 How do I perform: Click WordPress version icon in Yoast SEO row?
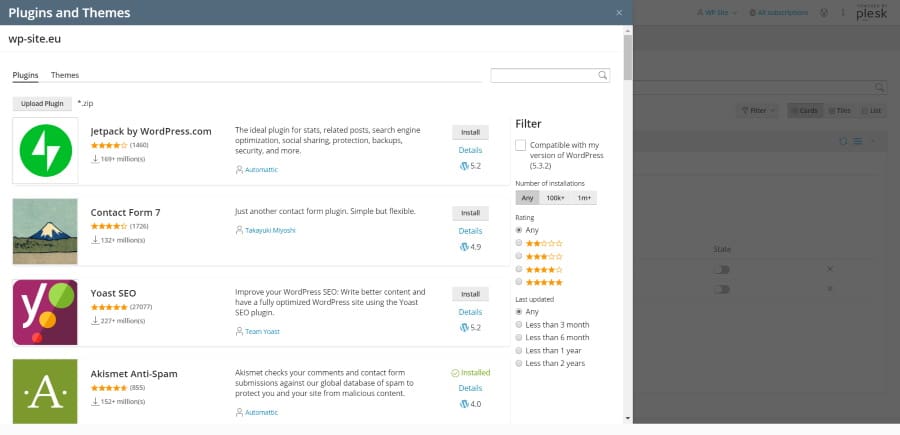coord(464,328)
